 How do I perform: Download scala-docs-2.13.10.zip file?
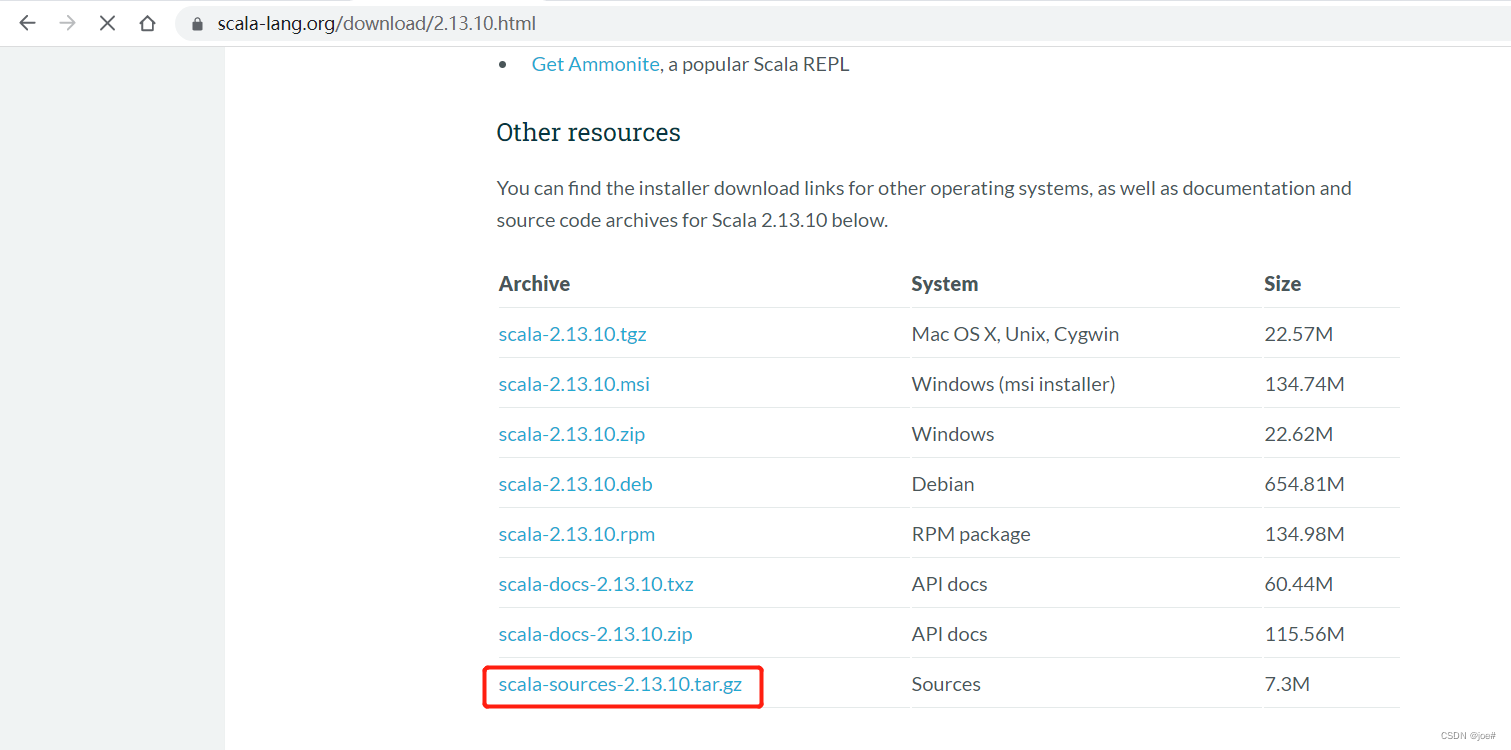pos(596,634)
